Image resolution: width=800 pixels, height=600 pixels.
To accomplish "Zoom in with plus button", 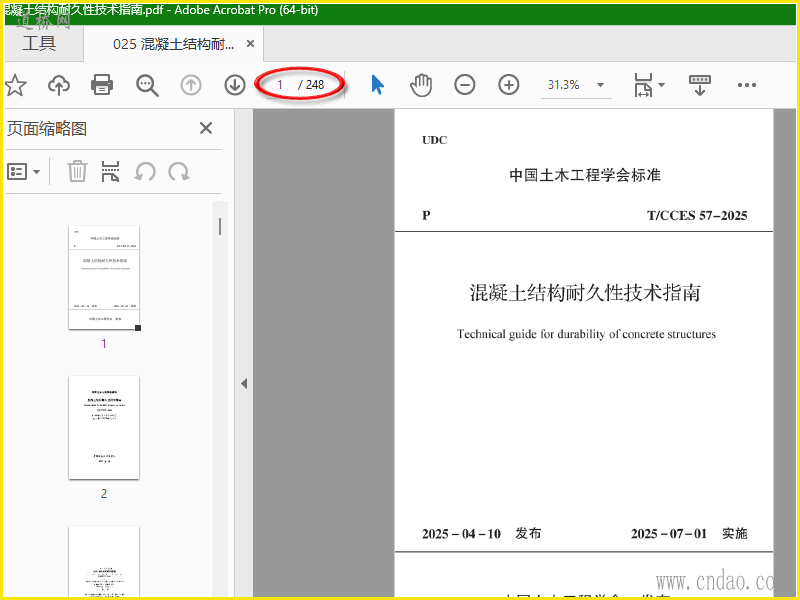I will click(x=509, y=85).
